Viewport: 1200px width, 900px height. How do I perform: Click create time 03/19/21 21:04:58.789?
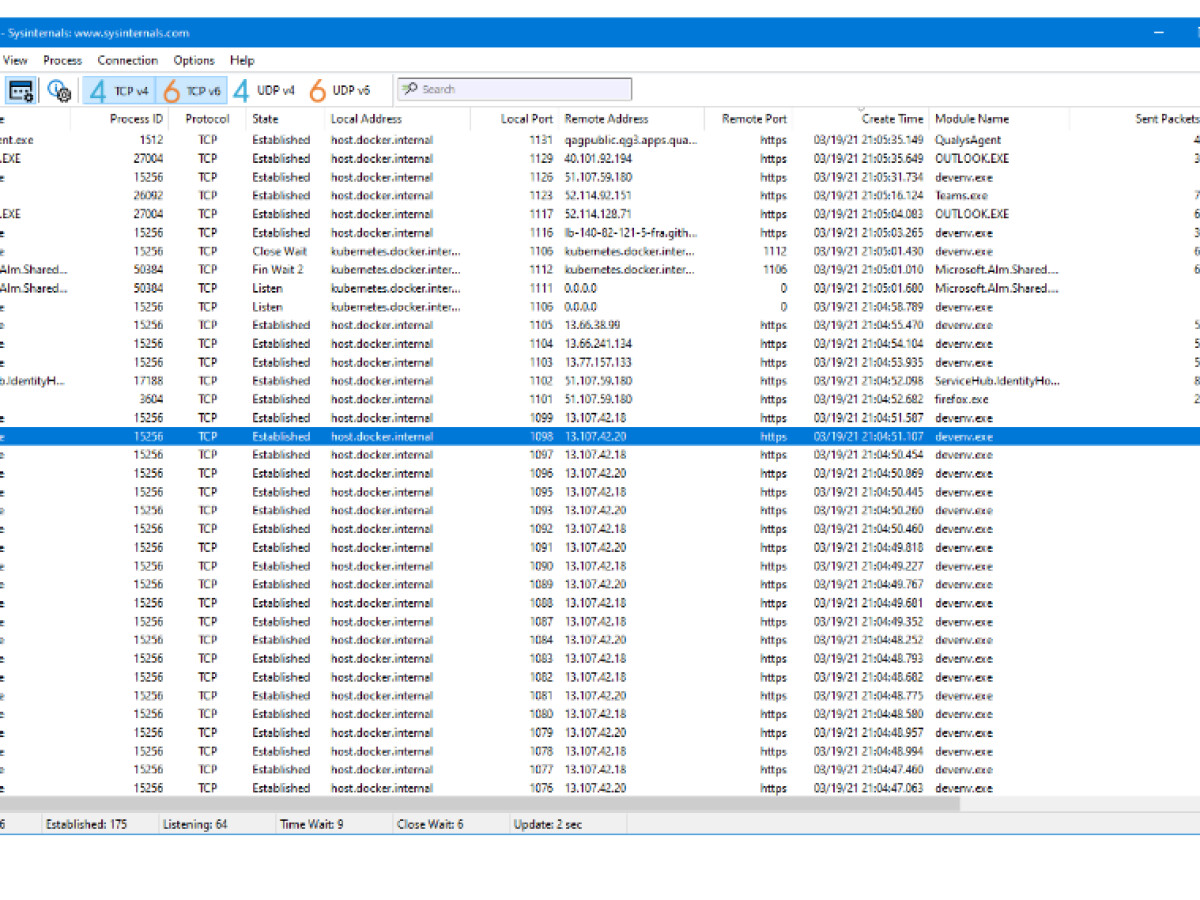[x=869, y=307]
